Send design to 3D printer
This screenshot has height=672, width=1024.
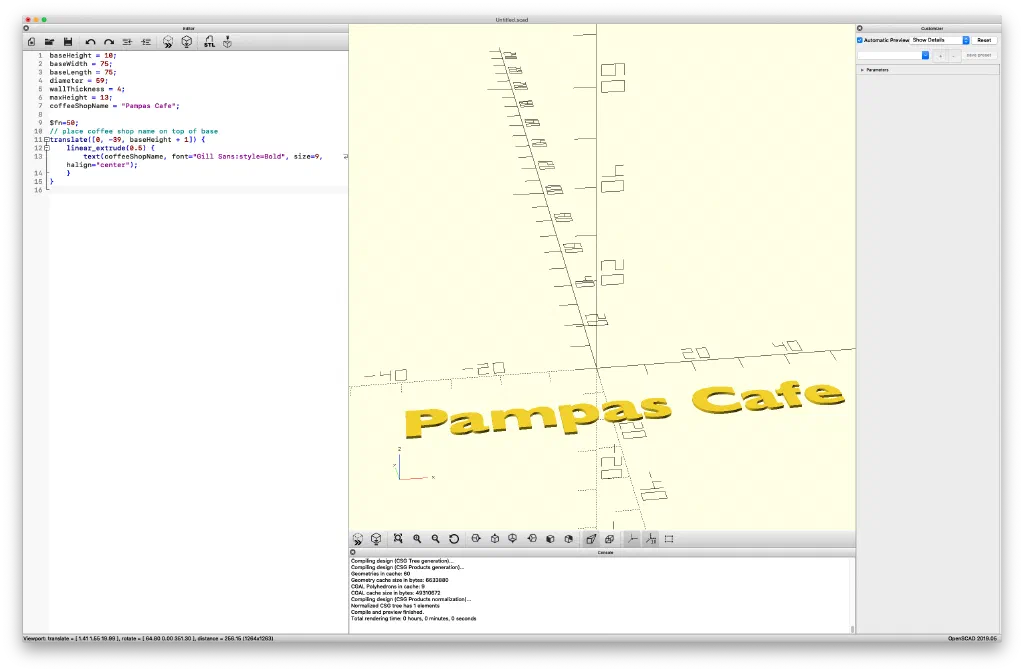(x=227, y=42)
